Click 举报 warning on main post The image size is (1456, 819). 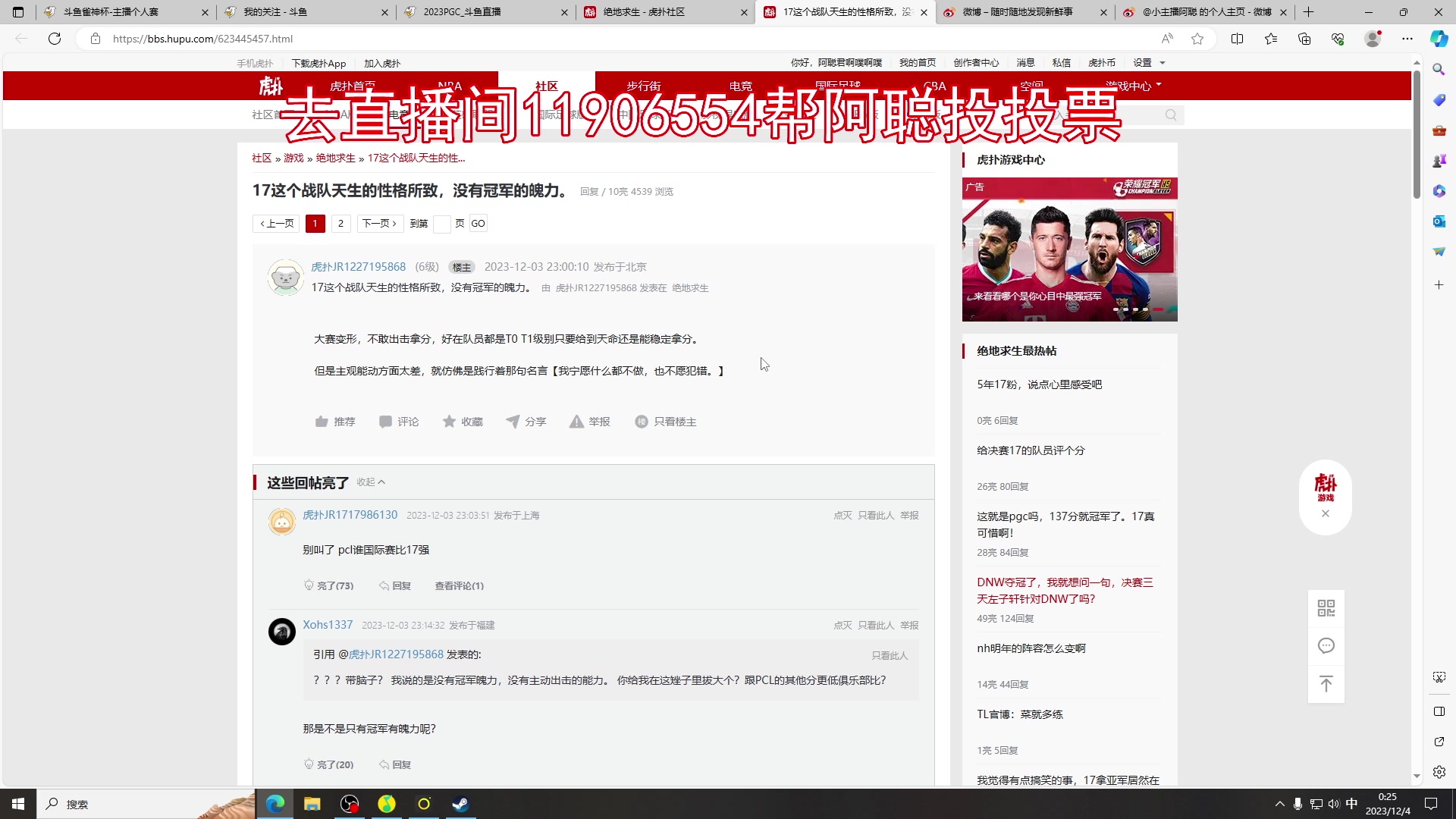click(590, 422)
